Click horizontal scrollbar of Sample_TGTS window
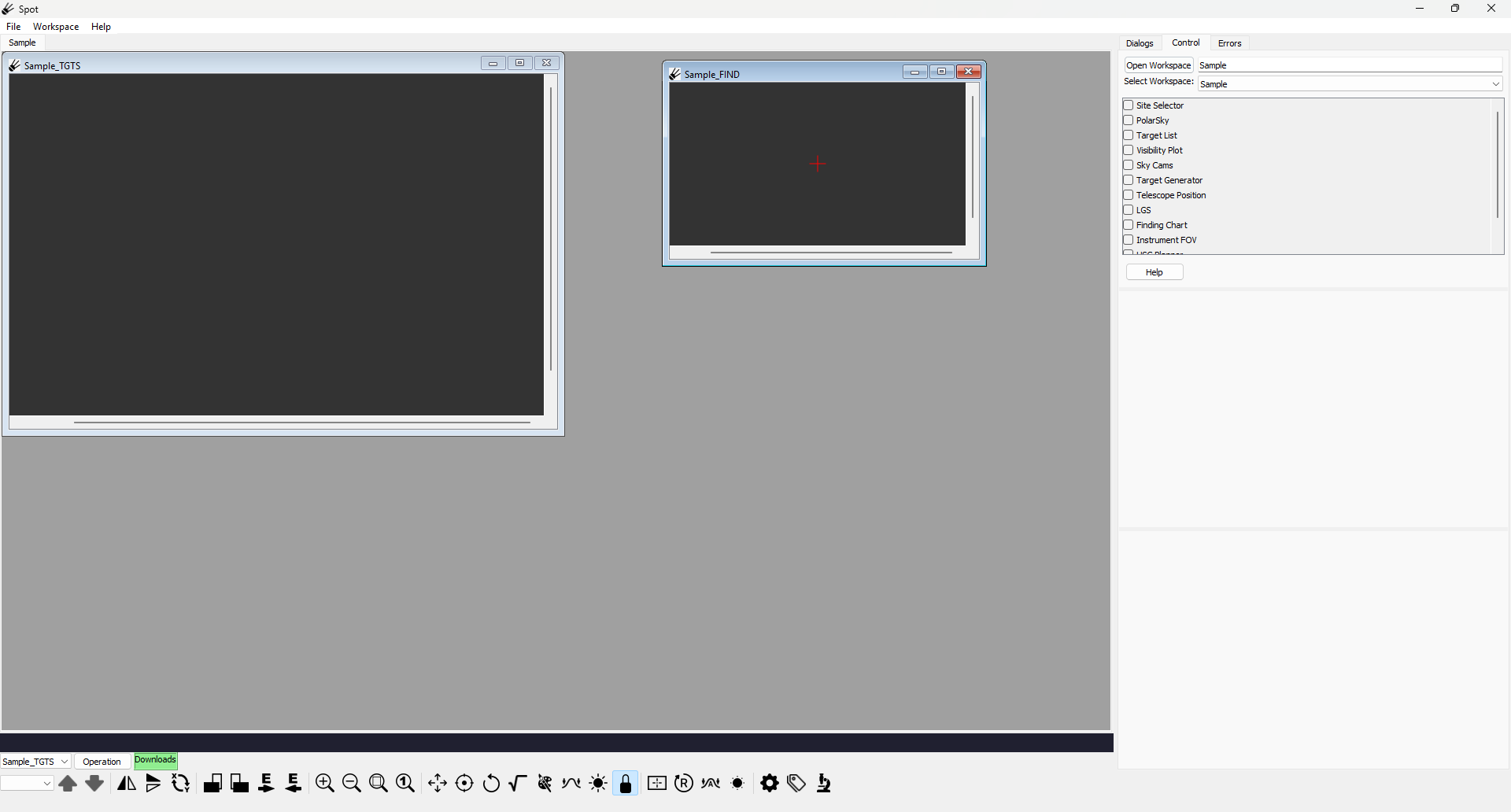This screenshot has height=812, width=1511. point(302,423)
